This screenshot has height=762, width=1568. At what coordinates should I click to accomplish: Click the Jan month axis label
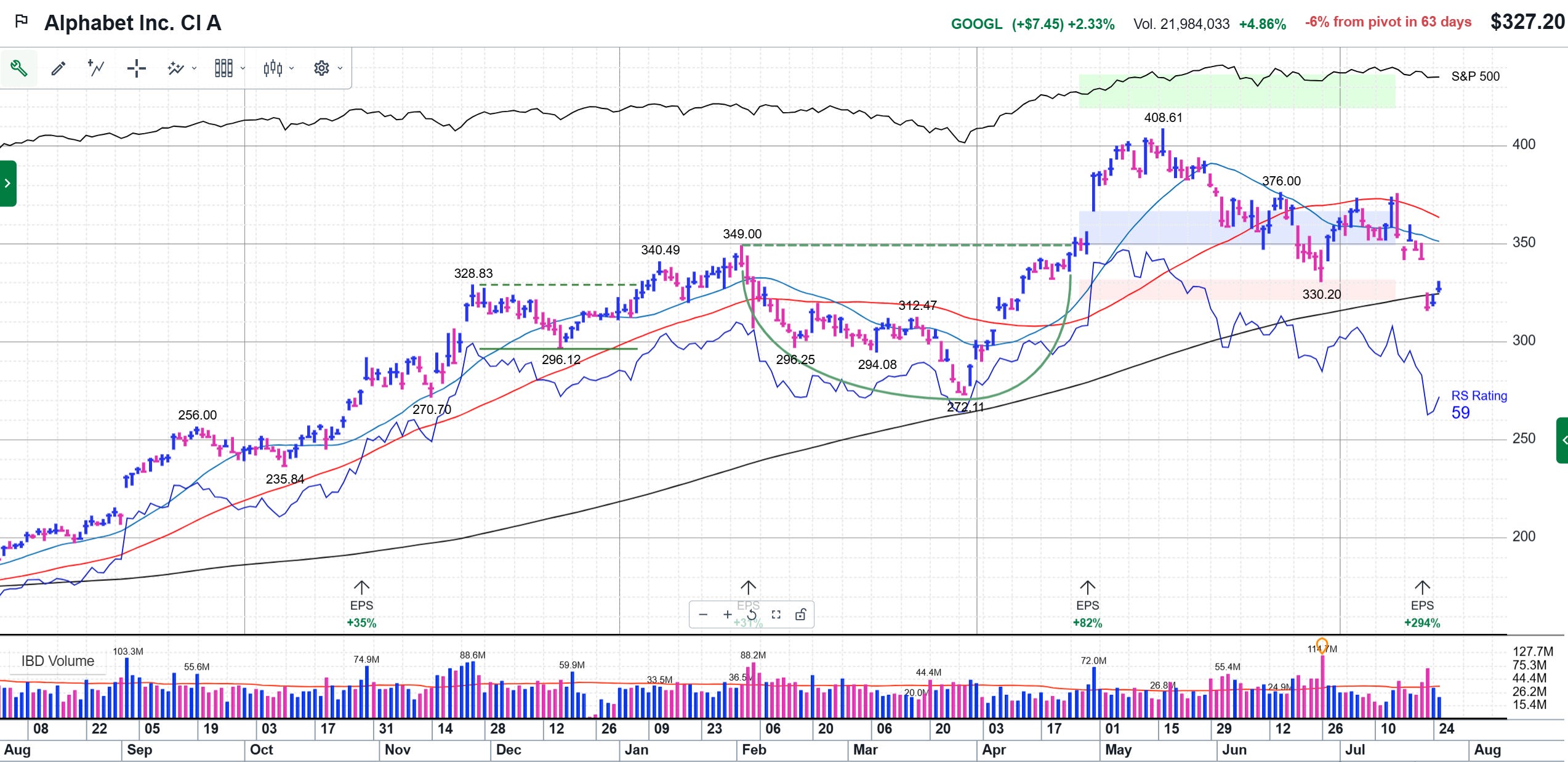636,750
